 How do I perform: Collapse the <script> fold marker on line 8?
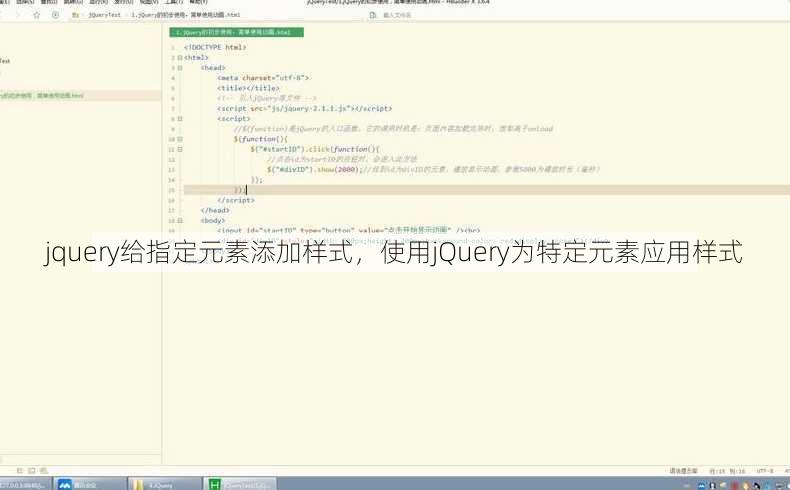tap(180, 119)
